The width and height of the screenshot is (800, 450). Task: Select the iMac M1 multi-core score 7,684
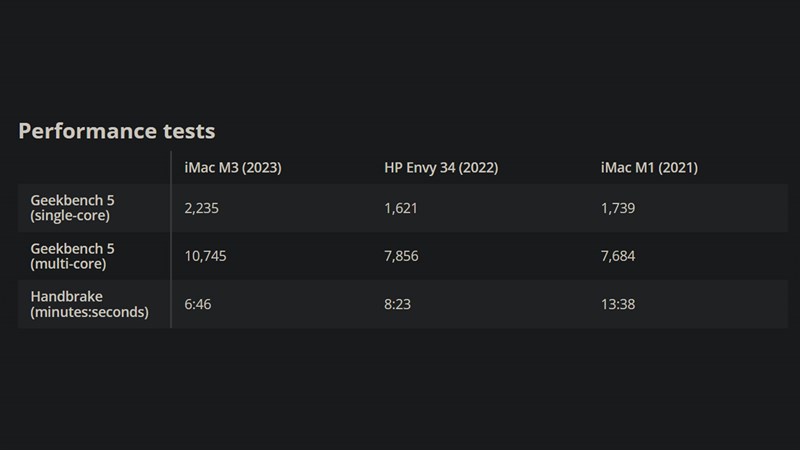click(618, 256)
